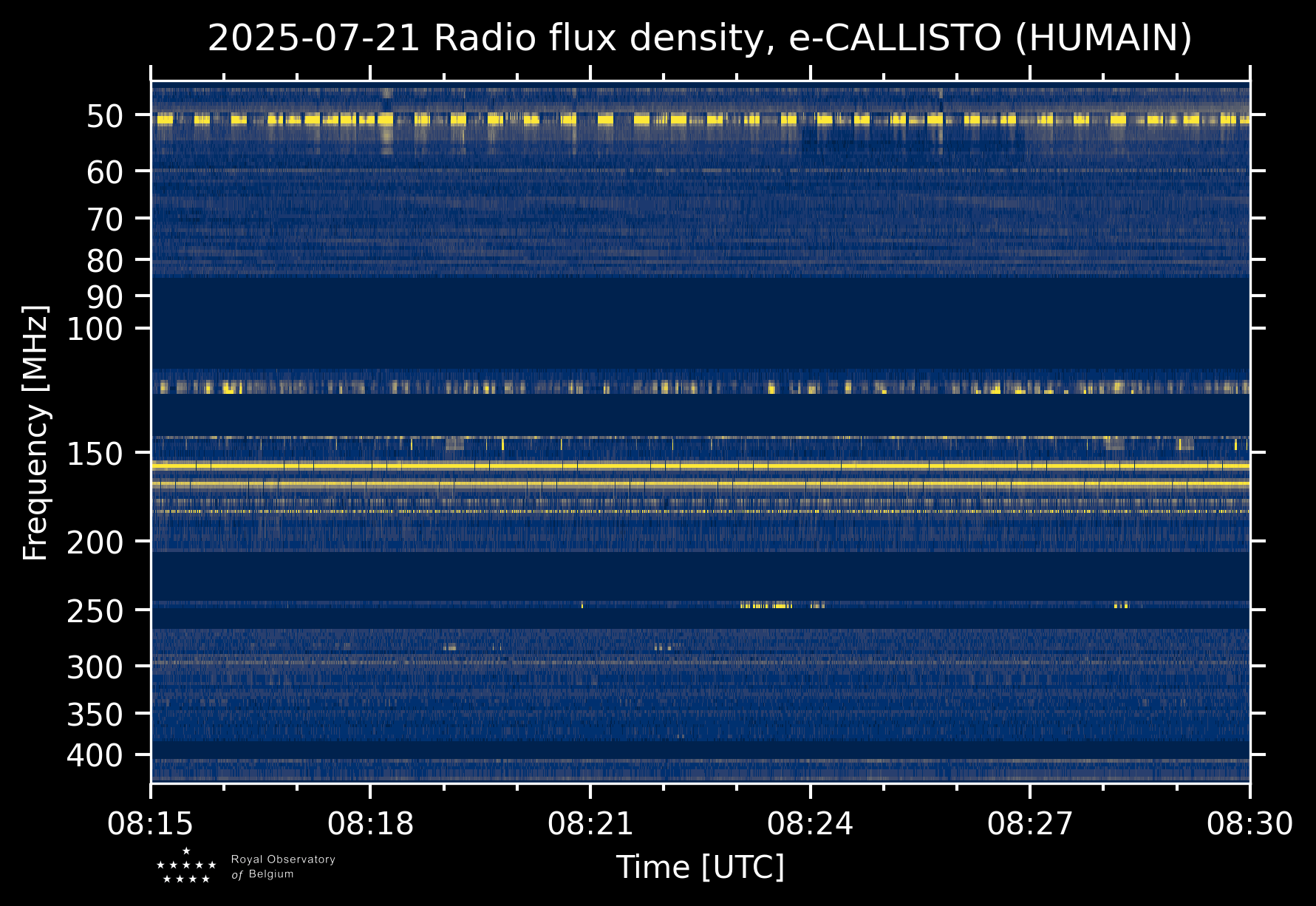
Task: Click the Frequency [MHz] axis label
Action: tap(35, 432)
